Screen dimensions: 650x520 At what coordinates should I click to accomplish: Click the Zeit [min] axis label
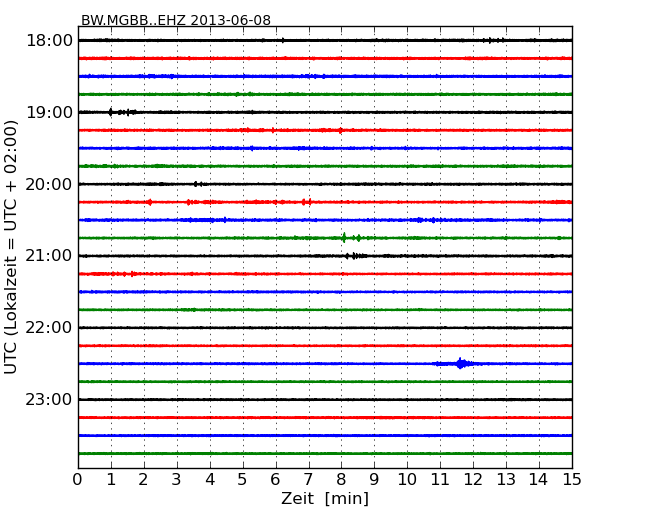coord(325,498)
